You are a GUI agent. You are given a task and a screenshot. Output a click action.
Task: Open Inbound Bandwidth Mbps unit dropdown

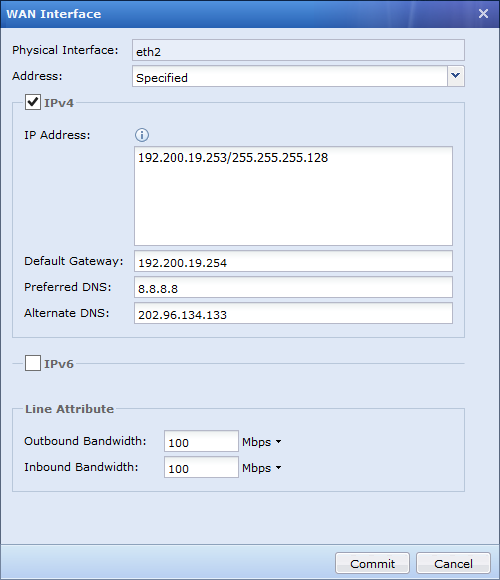262,468
